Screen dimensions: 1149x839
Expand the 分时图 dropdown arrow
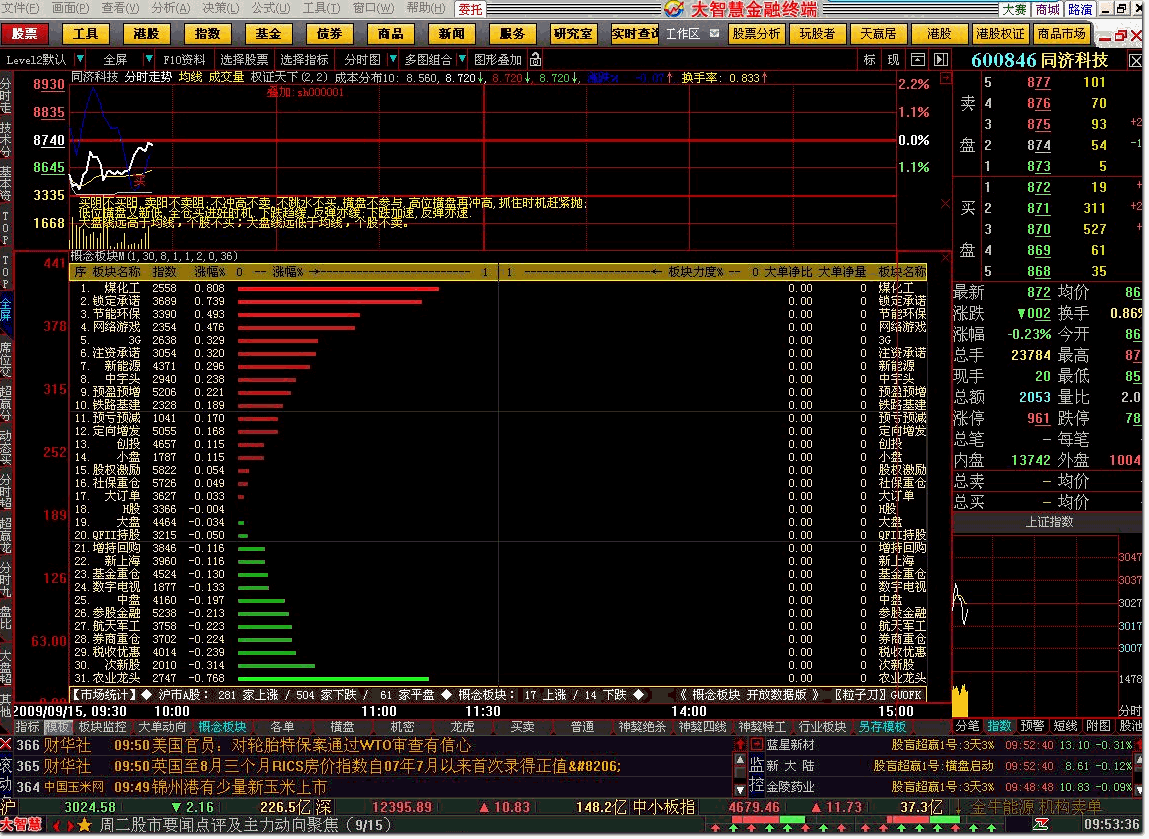point(393,59)
